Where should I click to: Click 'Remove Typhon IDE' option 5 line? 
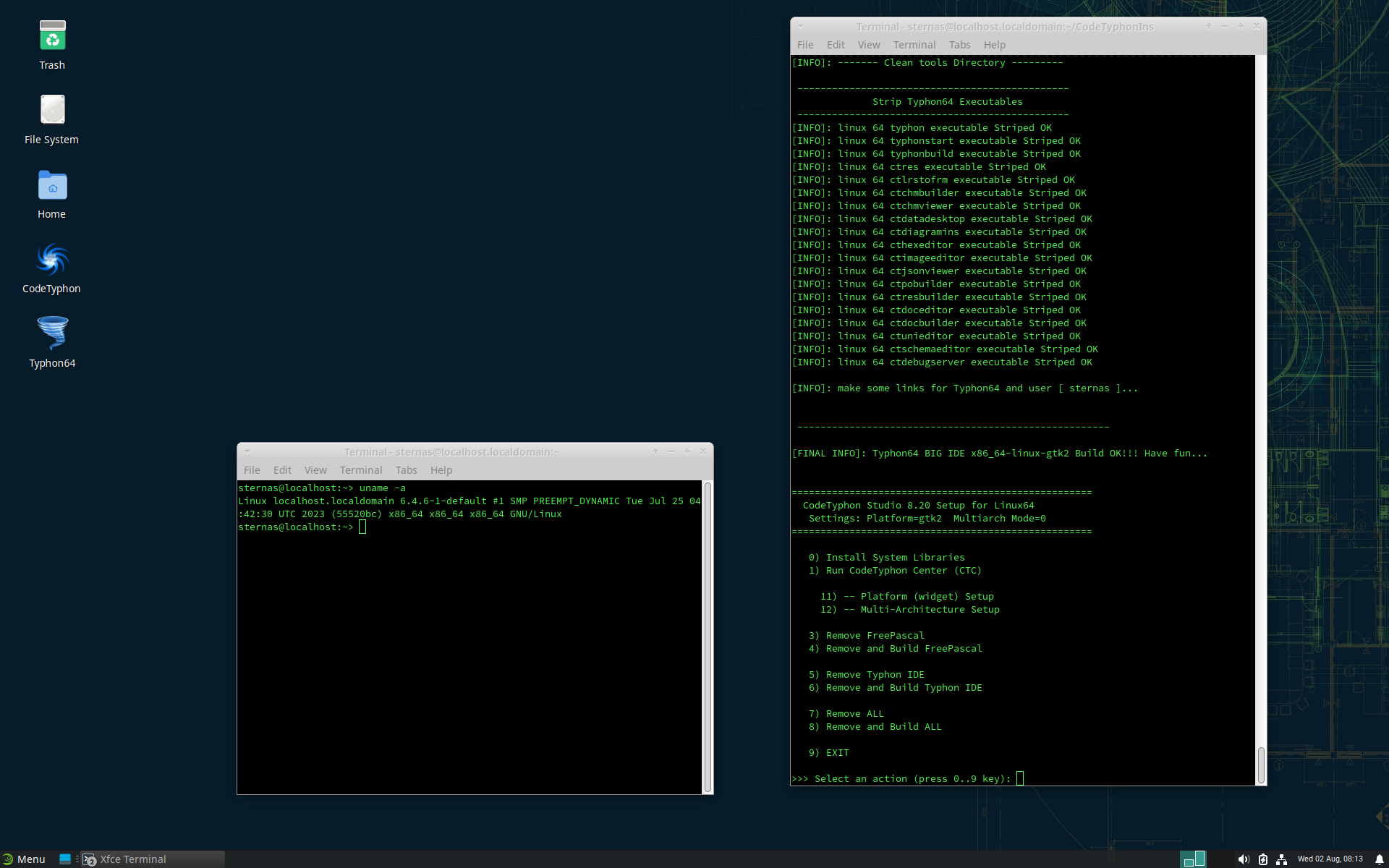(866, 674)
